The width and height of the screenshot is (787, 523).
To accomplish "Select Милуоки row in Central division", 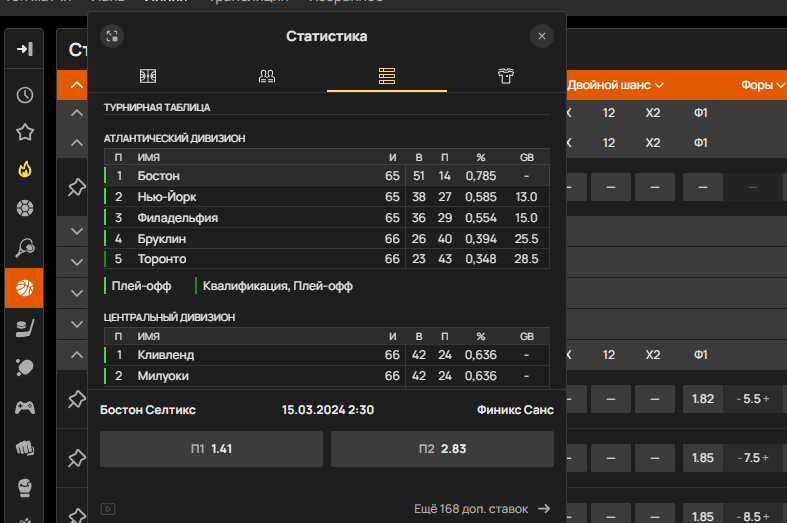I will click(327, 376).
